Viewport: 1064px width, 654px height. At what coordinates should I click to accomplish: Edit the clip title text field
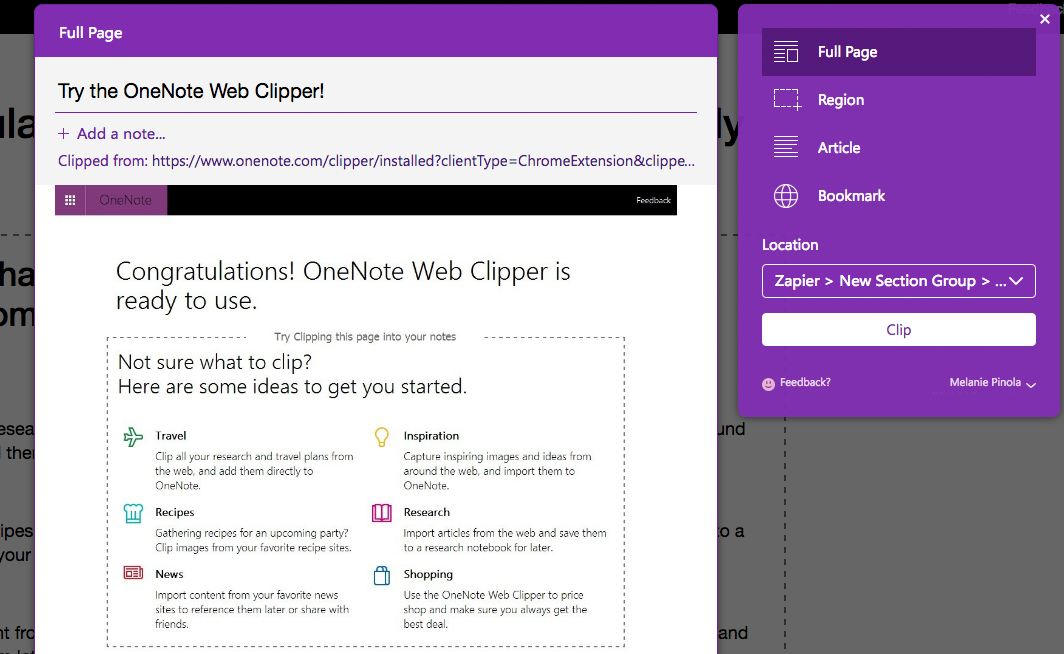coord(376,91)
